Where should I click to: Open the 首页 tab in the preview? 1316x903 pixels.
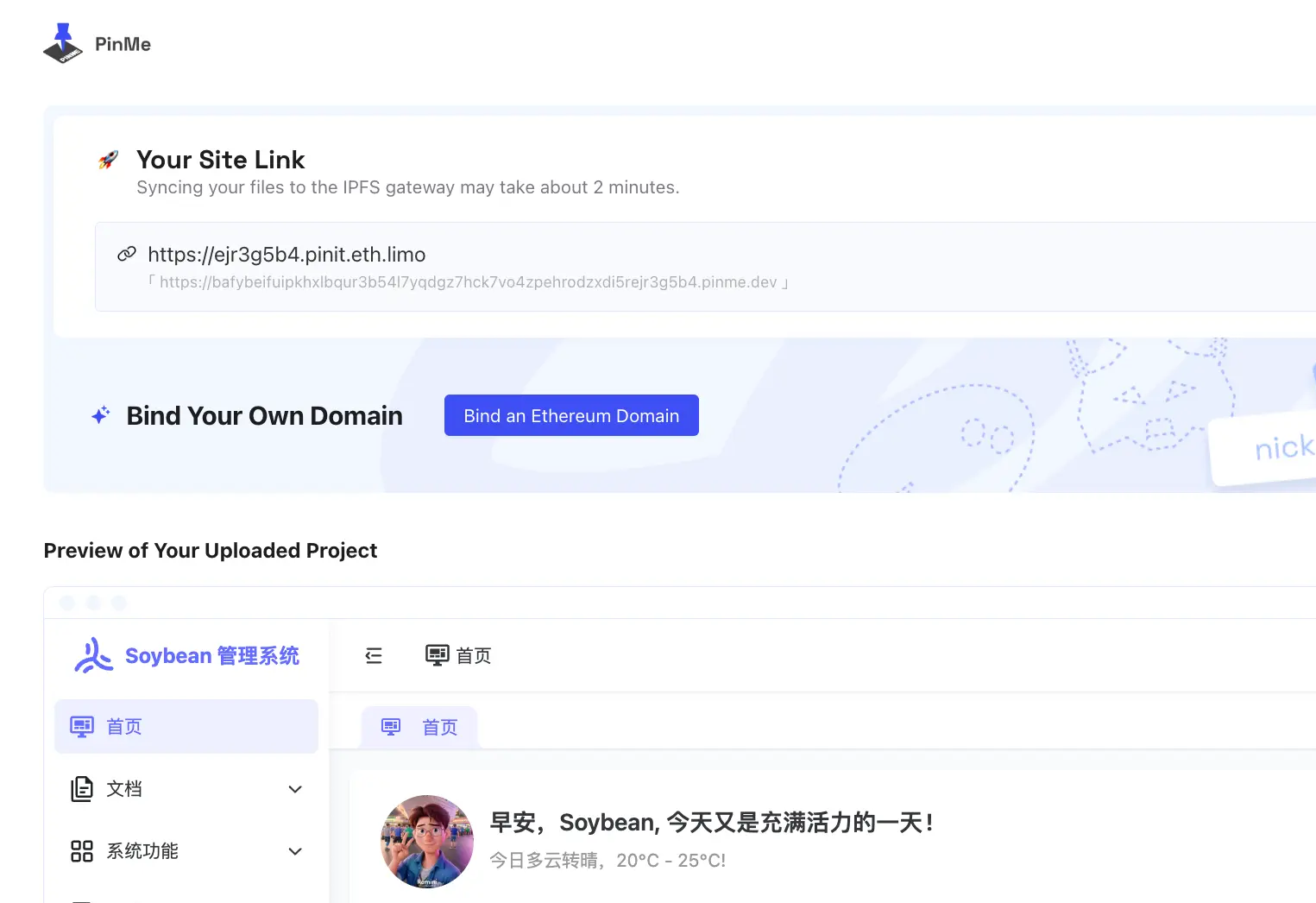(440, 726)
